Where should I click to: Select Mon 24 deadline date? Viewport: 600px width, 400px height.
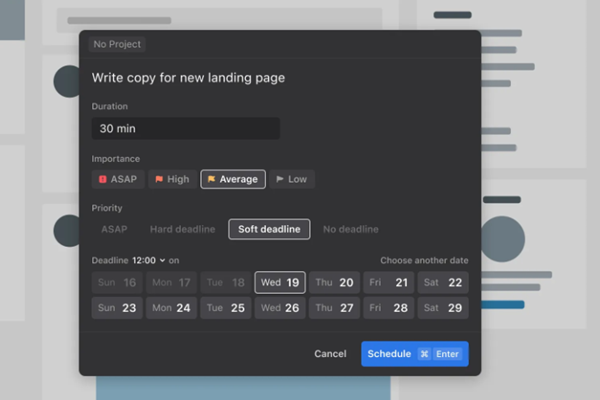point(171,308)
